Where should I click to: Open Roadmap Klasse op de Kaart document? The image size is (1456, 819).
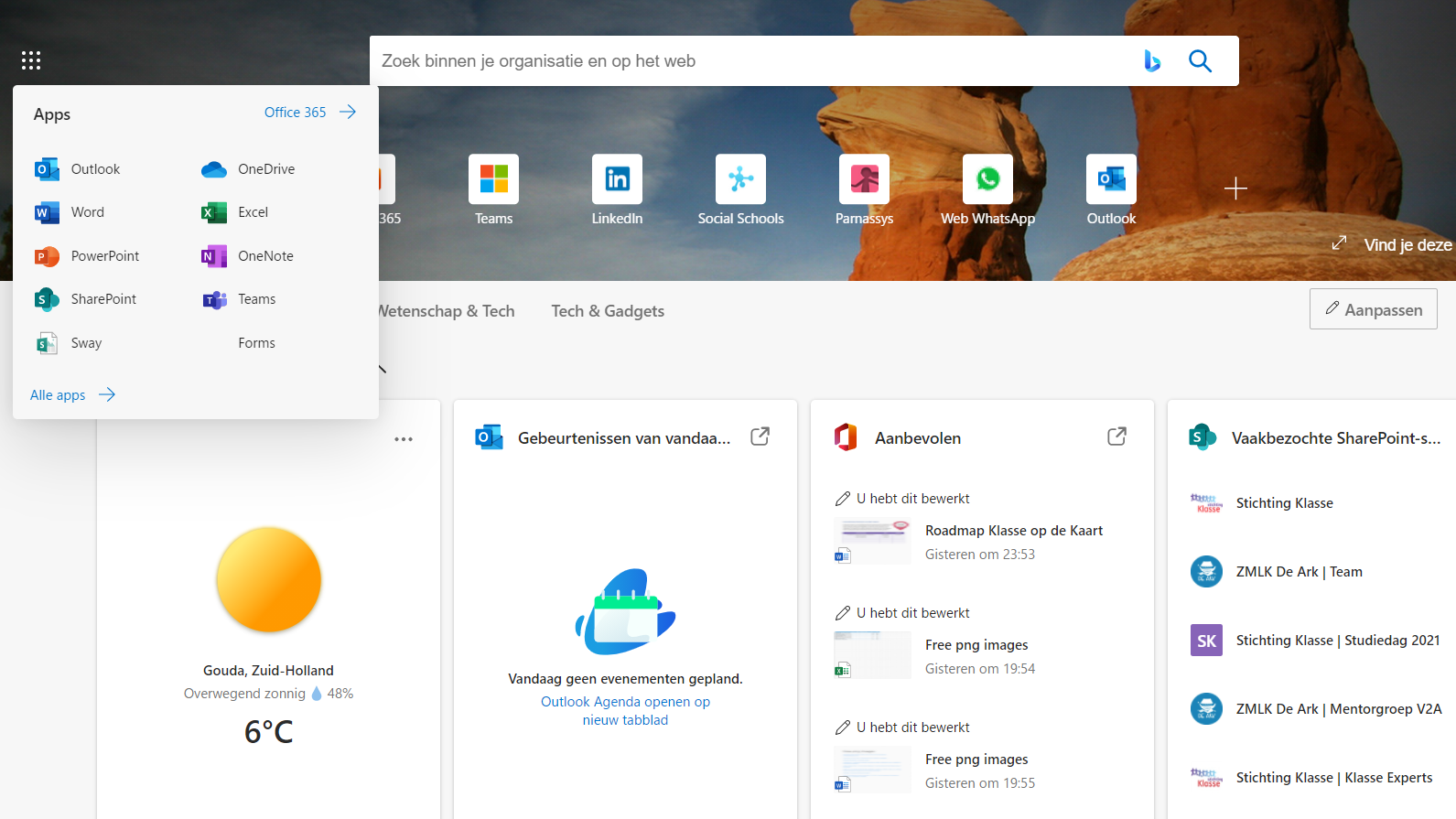coord(1014,531)
